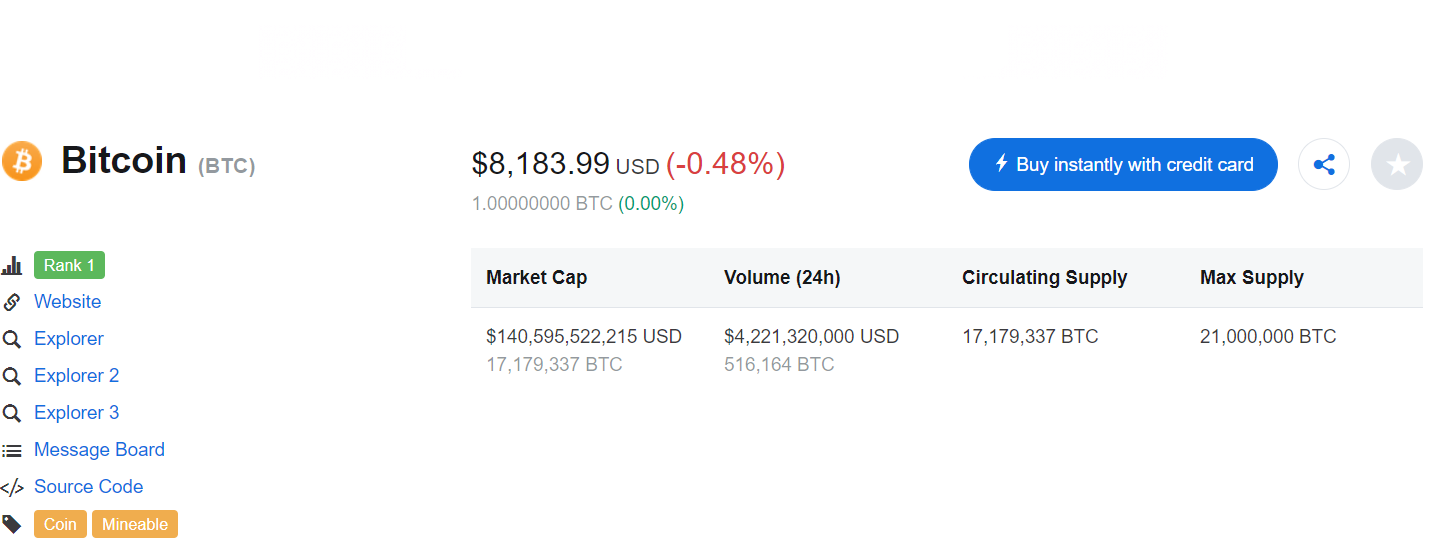
Task: Click the magnifier icon next to Explorer
Action: (12, 339)
